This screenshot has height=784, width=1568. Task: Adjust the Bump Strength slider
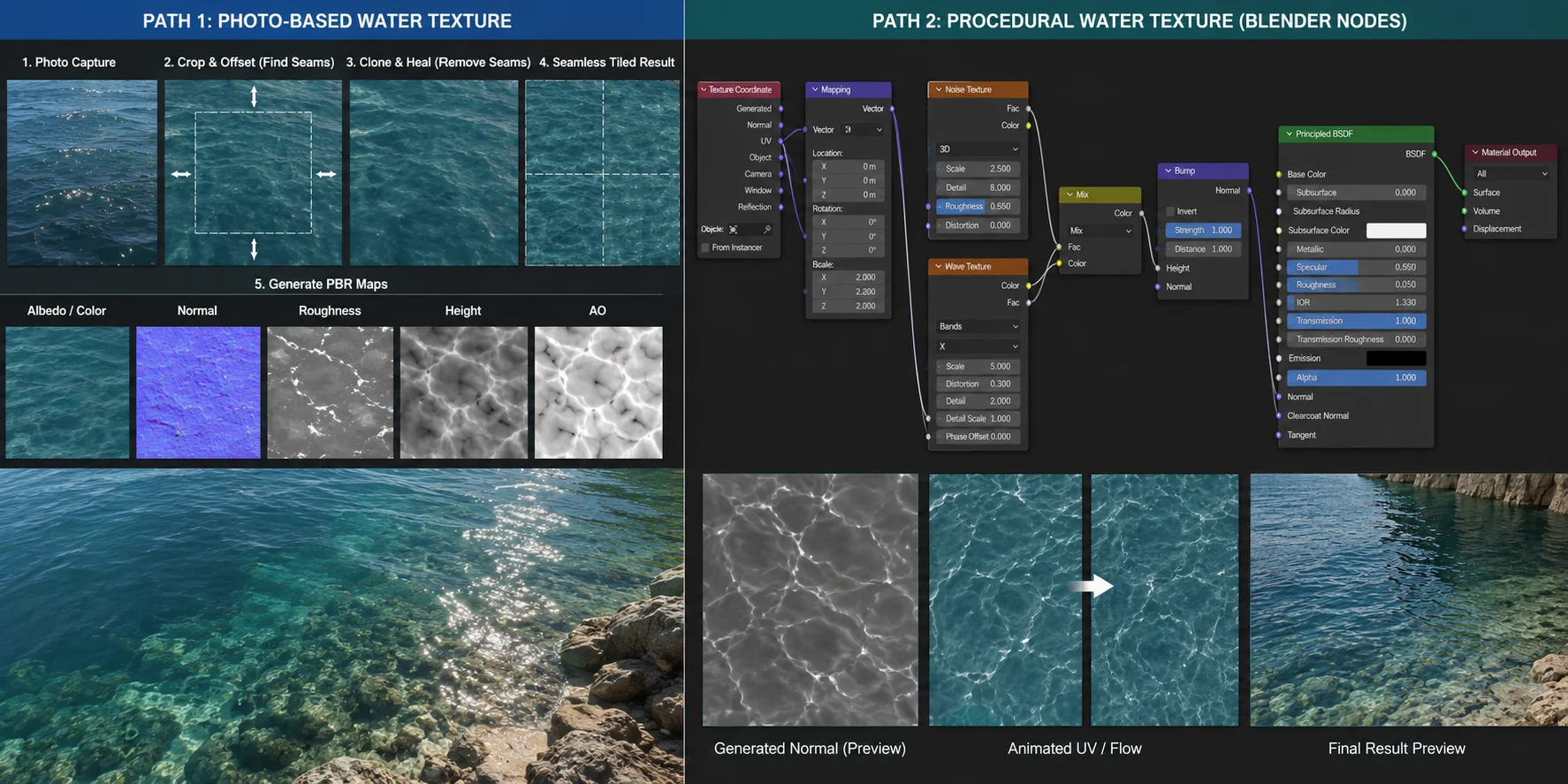(x=1203, y=230)
